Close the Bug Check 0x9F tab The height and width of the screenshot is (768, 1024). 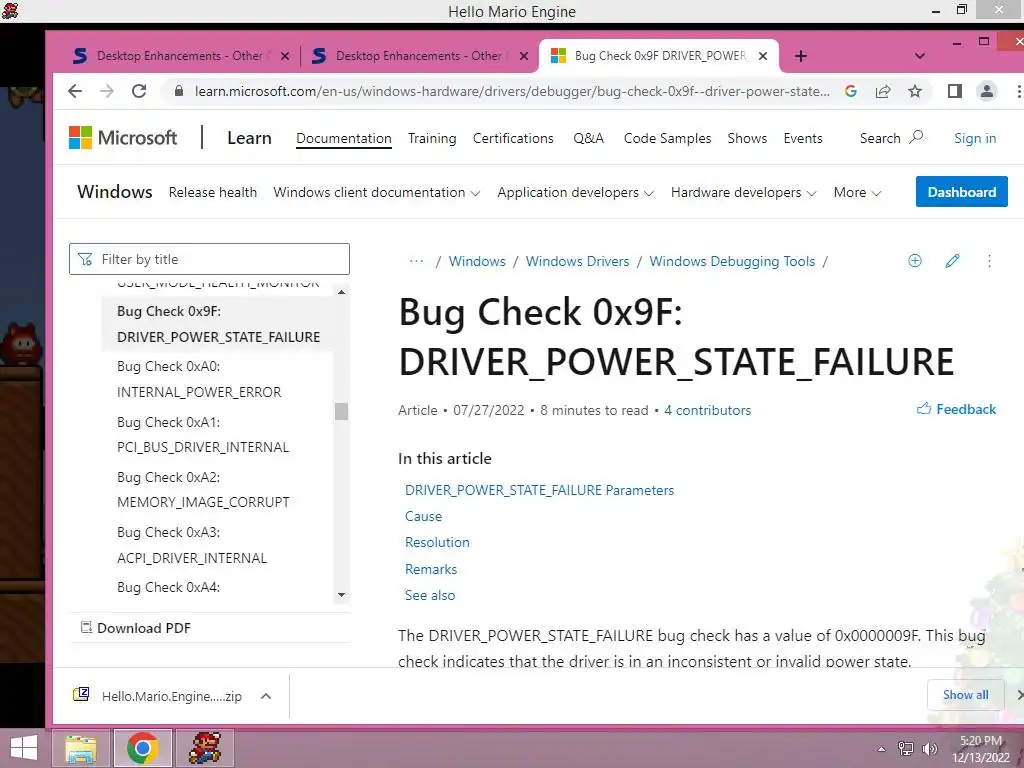(762, 56)
